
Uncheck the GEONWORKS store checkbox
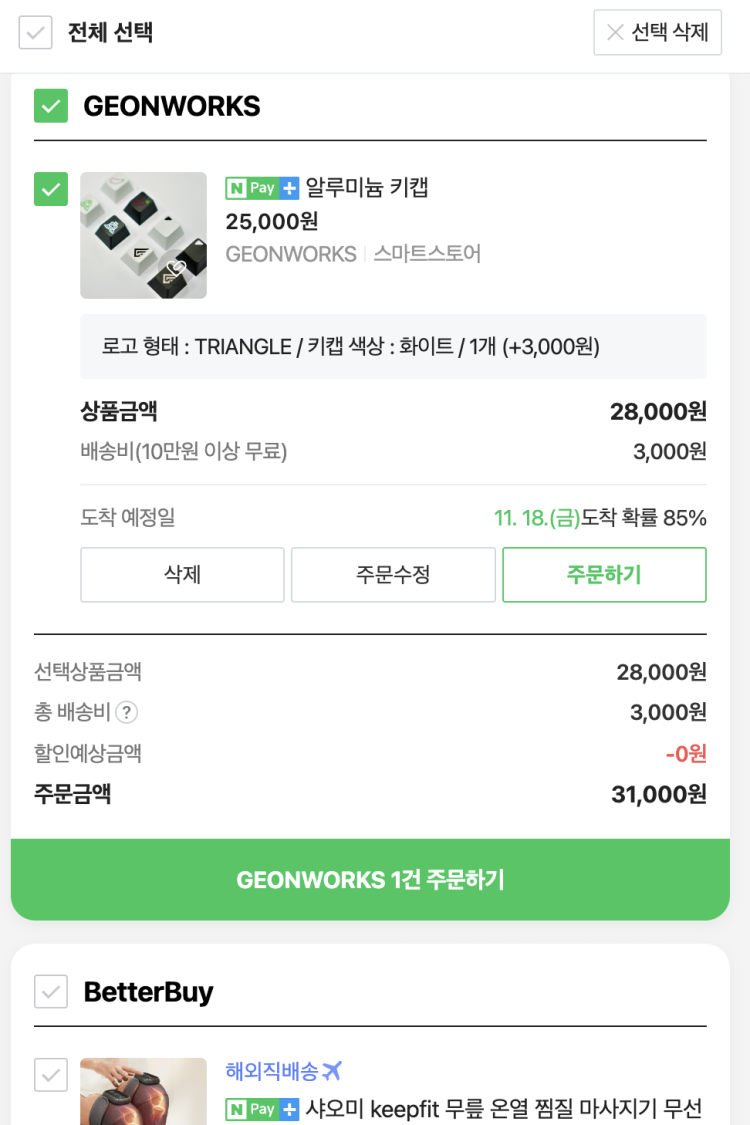pyautogui.click(x=51, y=106)
